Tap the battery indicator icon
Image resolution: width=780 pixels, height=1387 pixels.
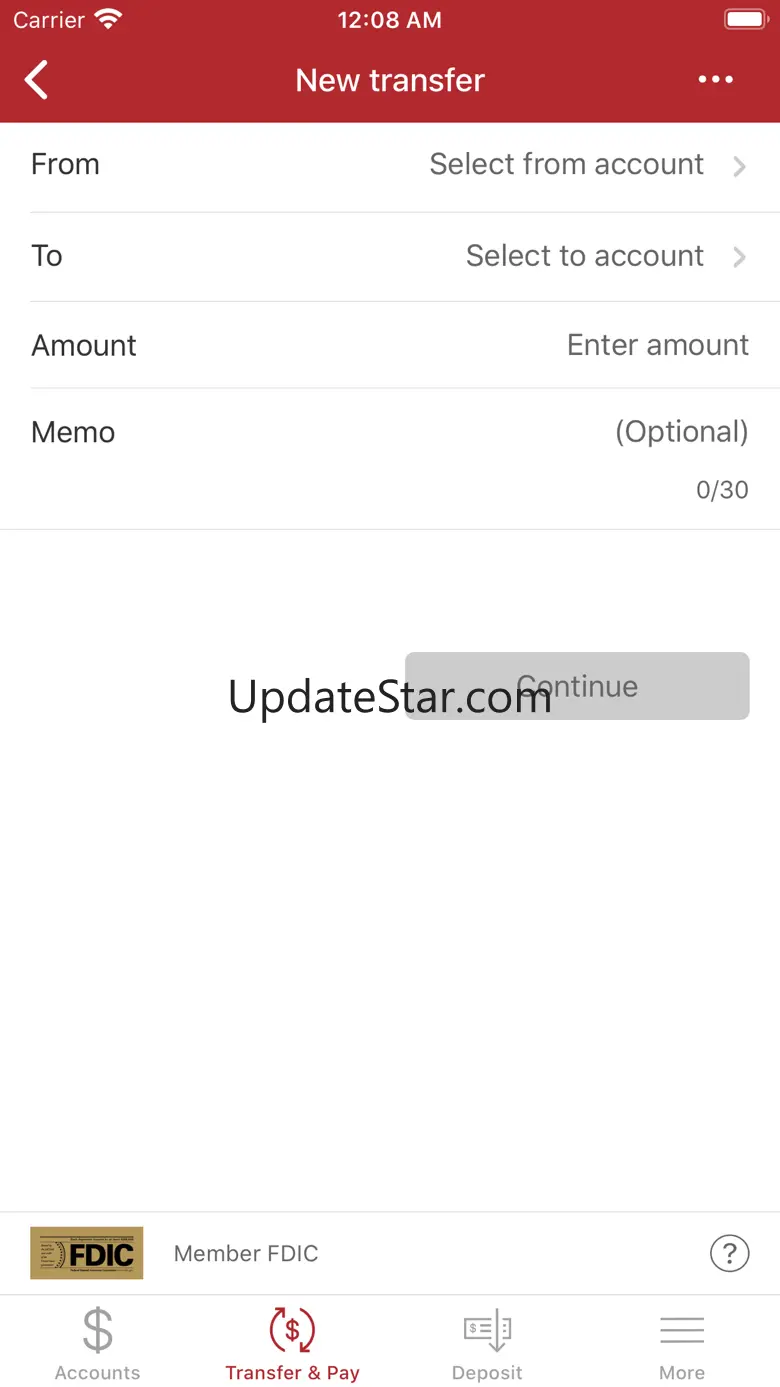[745, 19]
